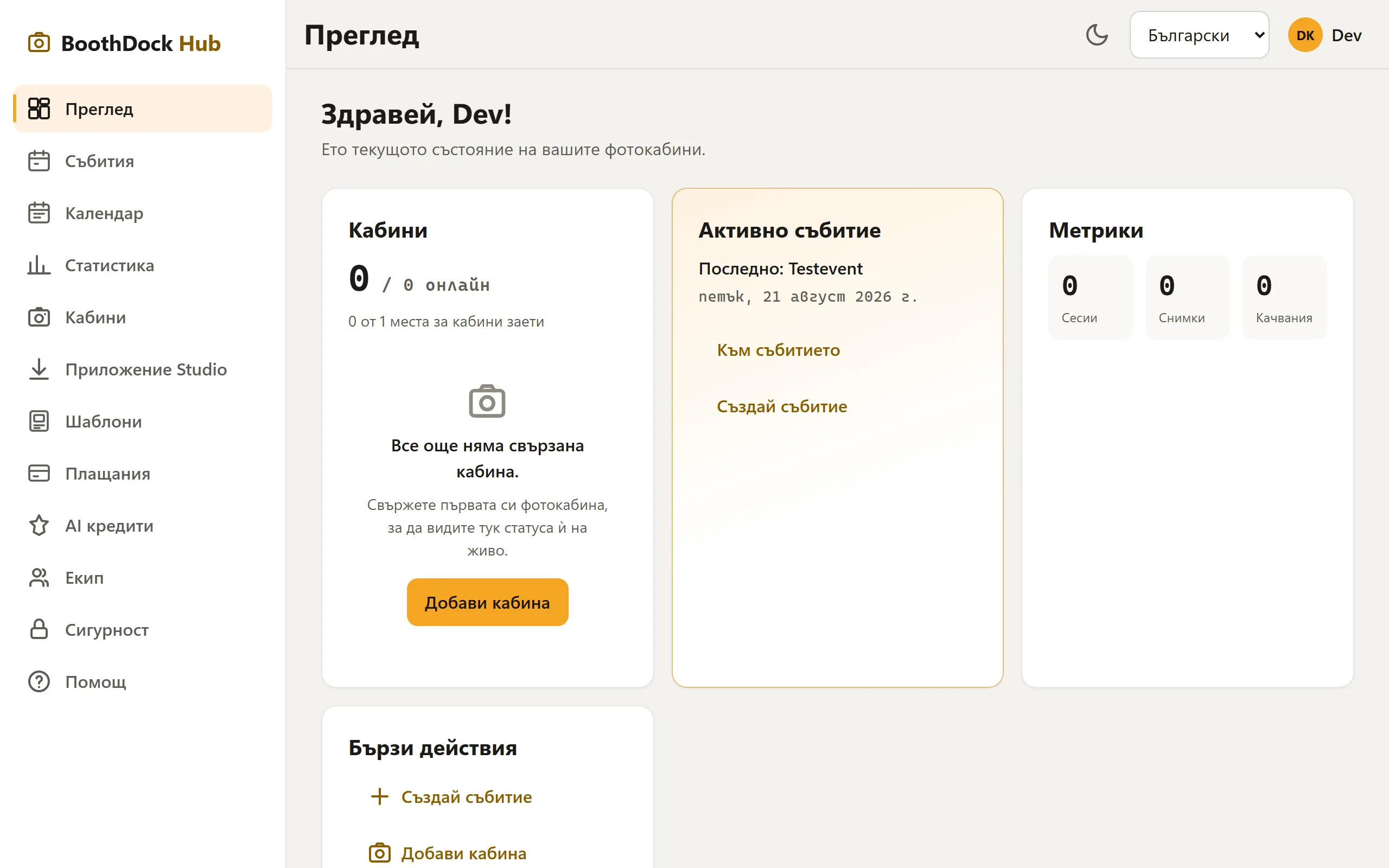Click the plus icon beside Създай събитие
Image resolution: width=1389 pixels, height=868 pixels.
[x=379, y=797]
